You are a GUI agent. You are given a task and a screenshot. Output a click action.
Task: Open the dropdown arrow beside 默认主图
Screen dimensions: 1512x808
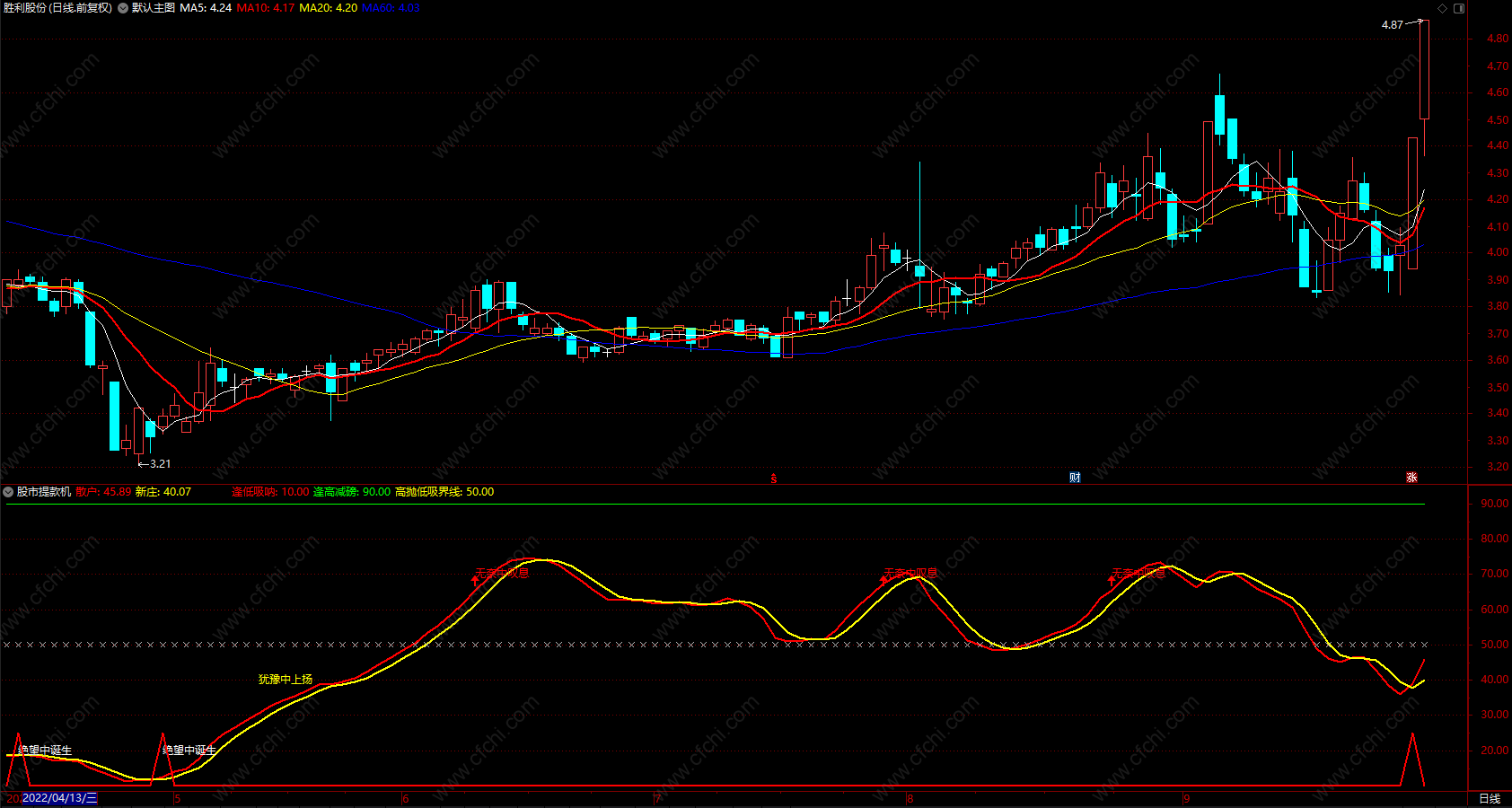point(123,8)
